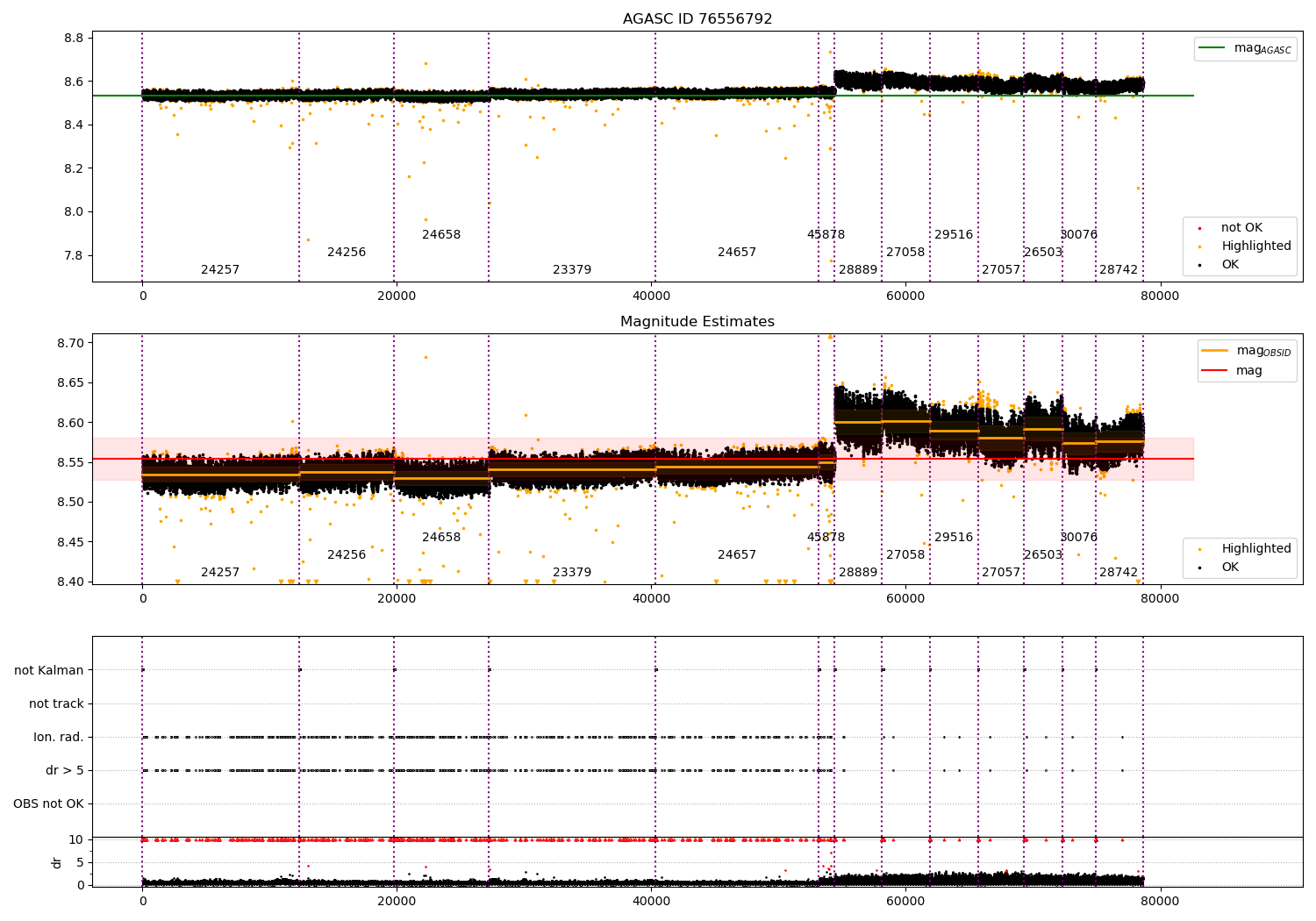This screenshot has height=921, width=1316.
Task: Click the 7.8 y-axis tick label
Action: [75, 255]
